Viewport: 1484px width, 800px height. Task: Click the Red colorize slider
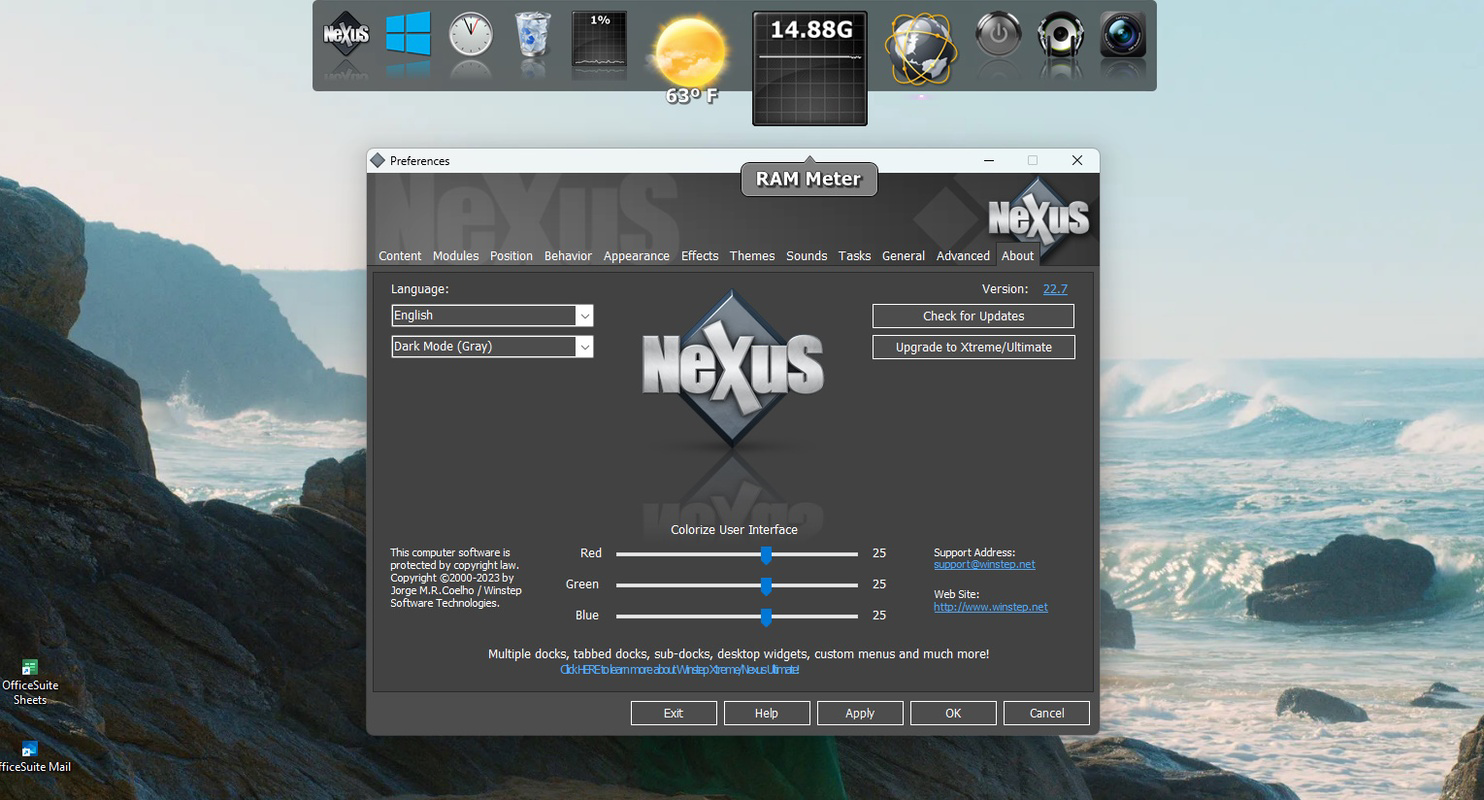tap(737, 554)
